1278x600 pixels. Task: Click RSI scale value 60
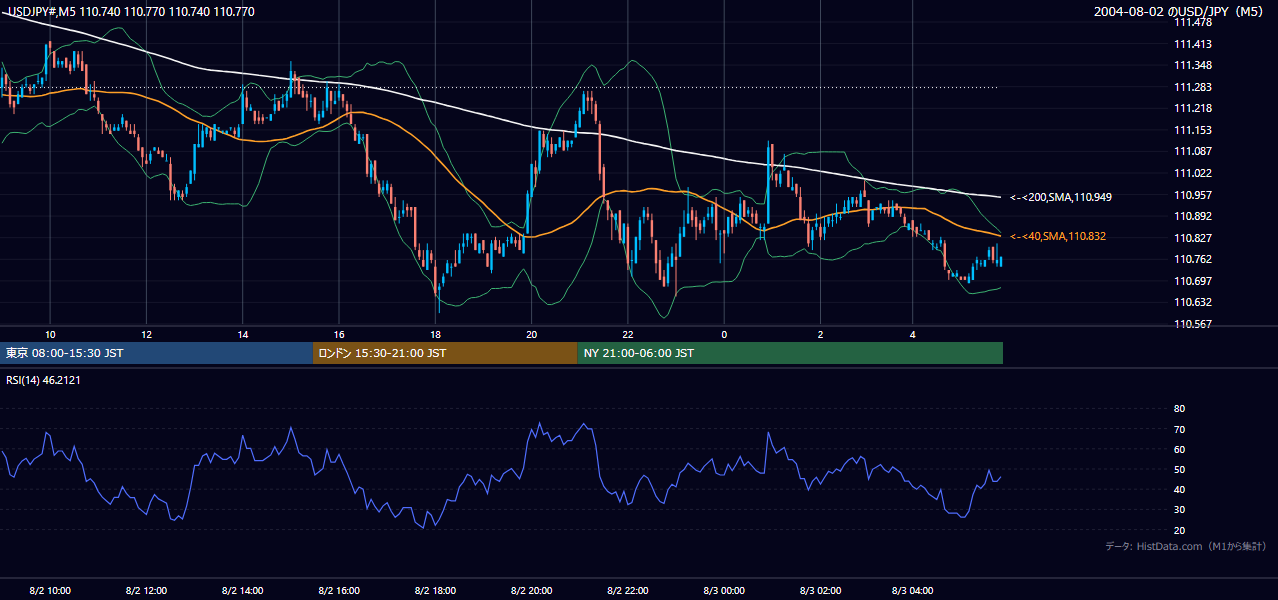[x=1179, y=450]
